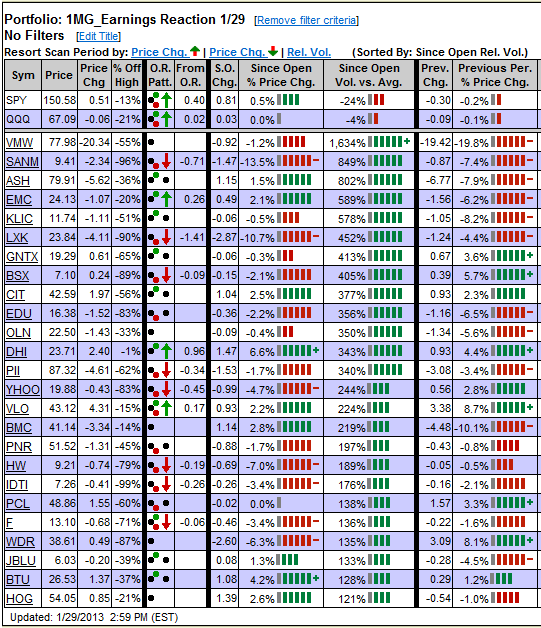Click red down arrow next to Price Chg.

[273, 51]
